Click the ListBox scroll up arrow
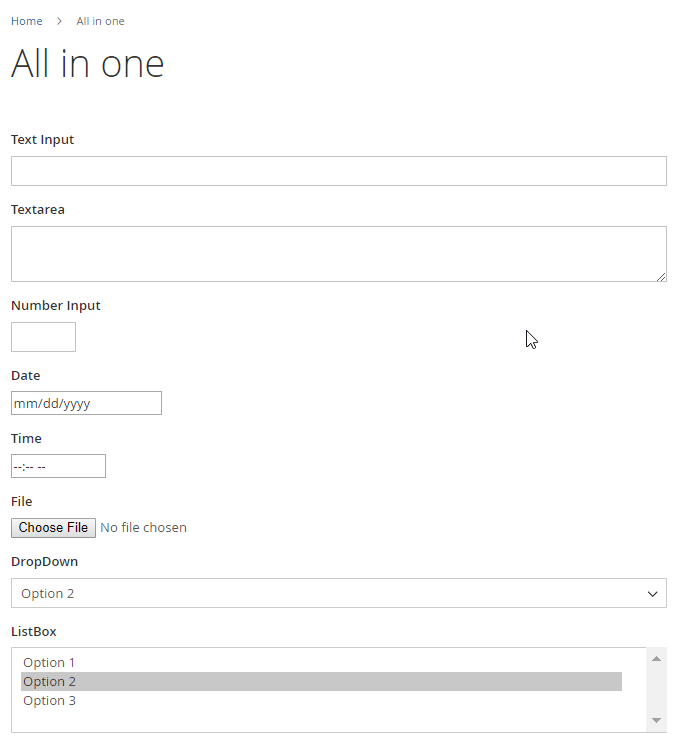 [656, 659]
